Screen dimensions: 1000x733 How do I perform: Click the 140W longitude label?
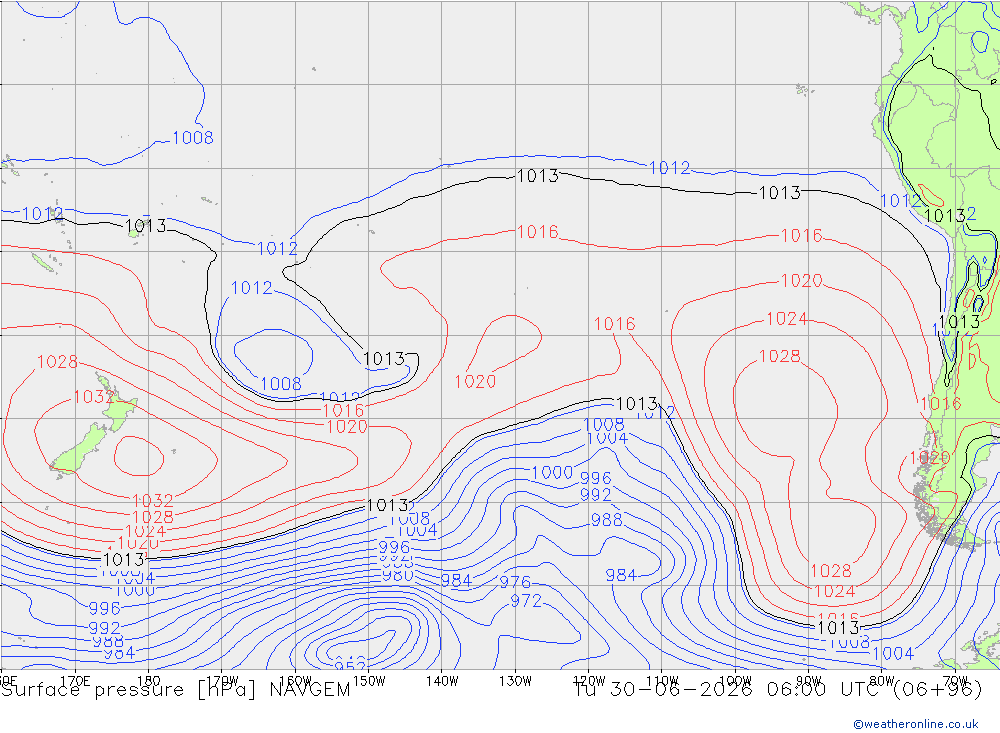coord(442,681)
